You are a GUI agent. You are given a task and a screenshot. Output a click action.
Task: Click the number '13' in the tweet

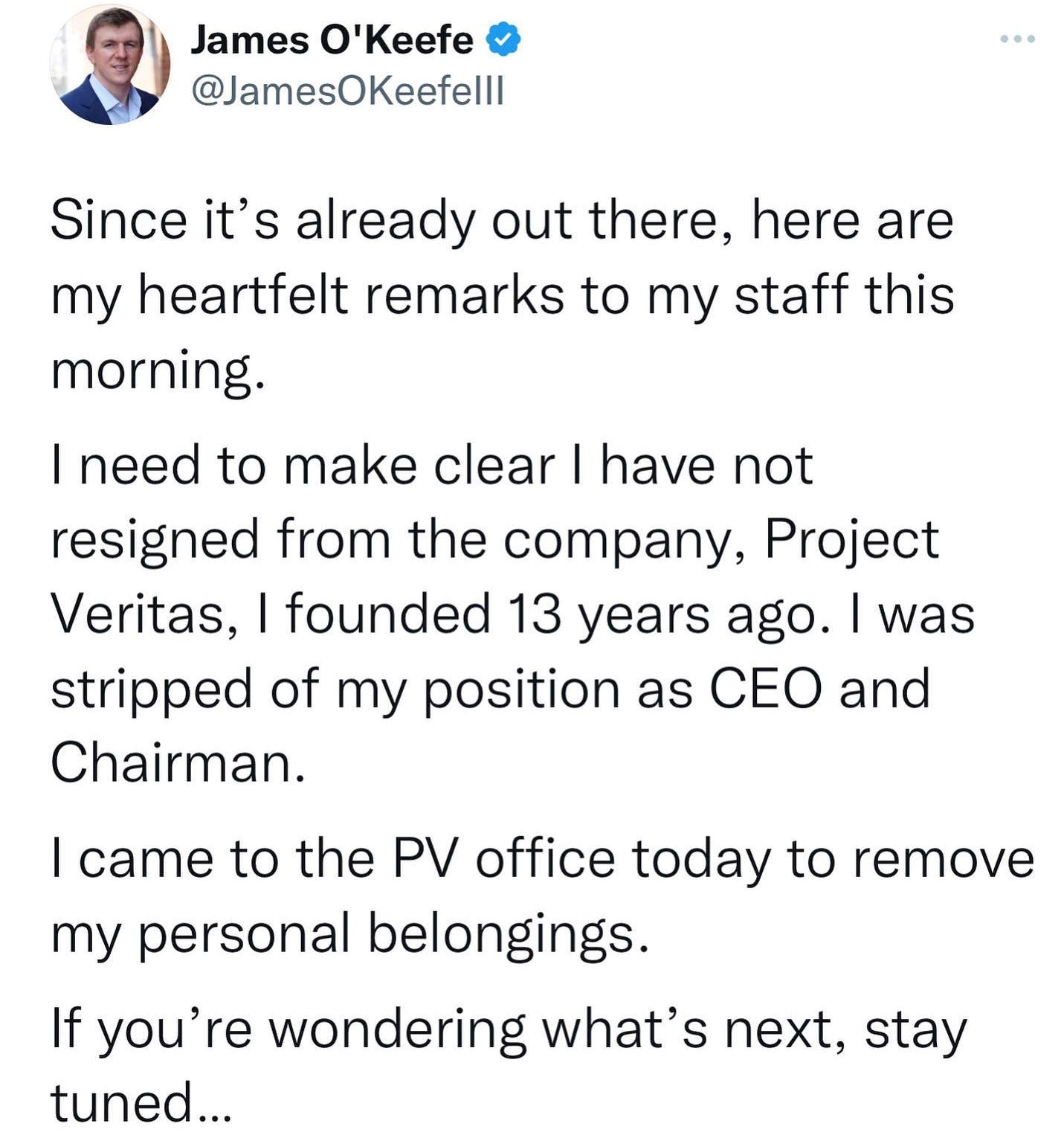535,615
